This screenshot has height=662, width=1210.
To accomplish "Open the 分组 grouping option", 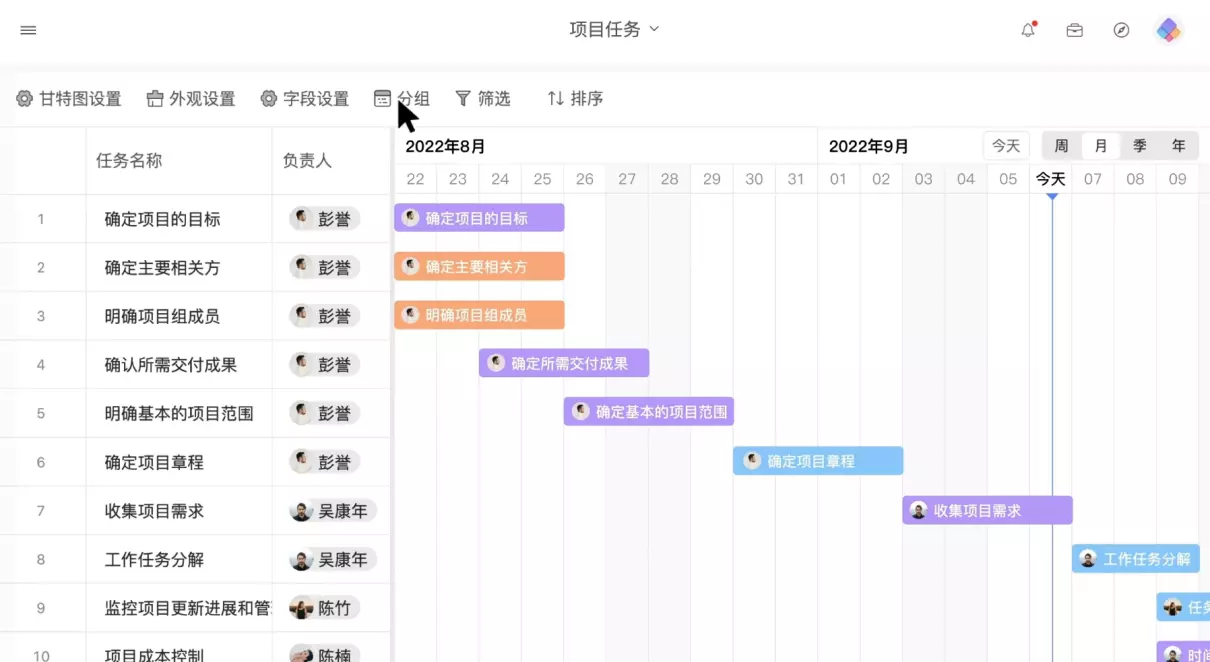I will [402, 99].
